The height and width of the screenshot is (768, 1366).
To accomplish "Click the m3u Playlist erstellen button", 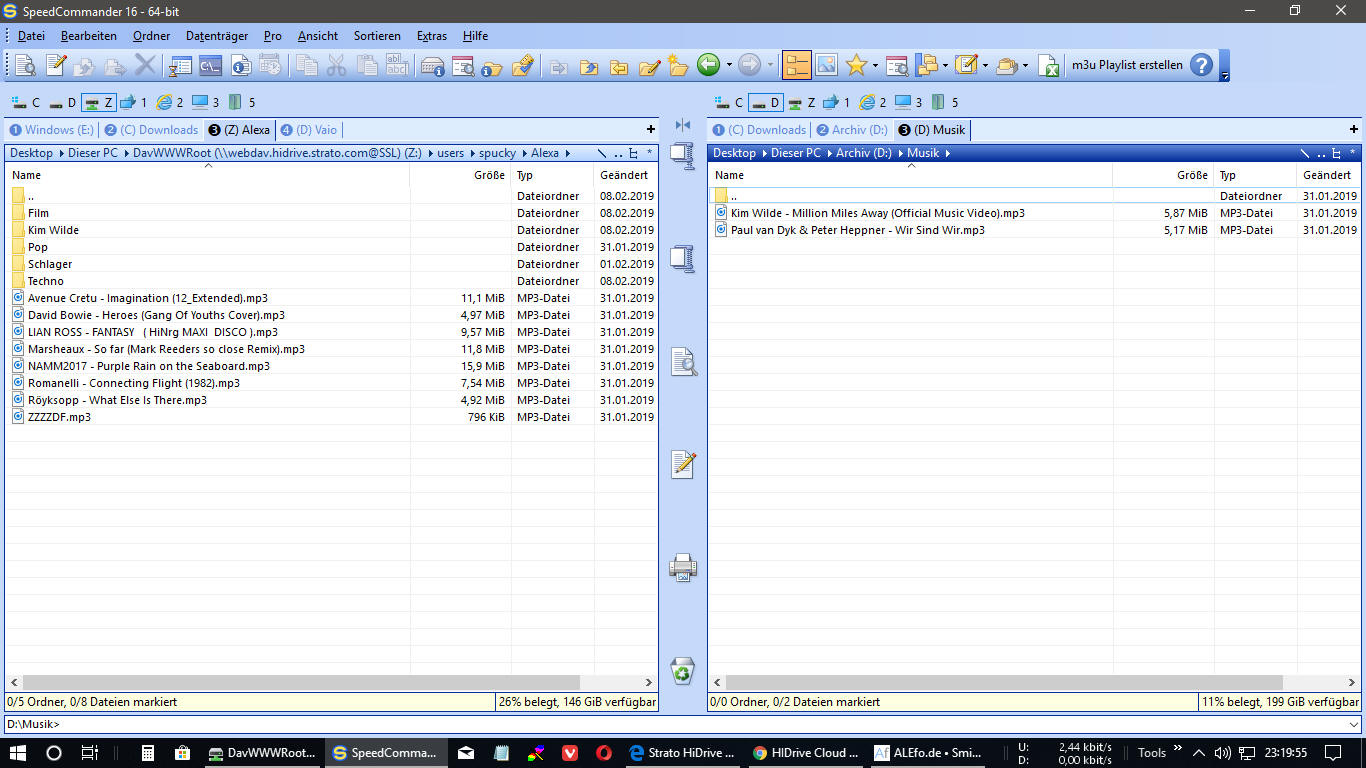I will pos(1126,66).
